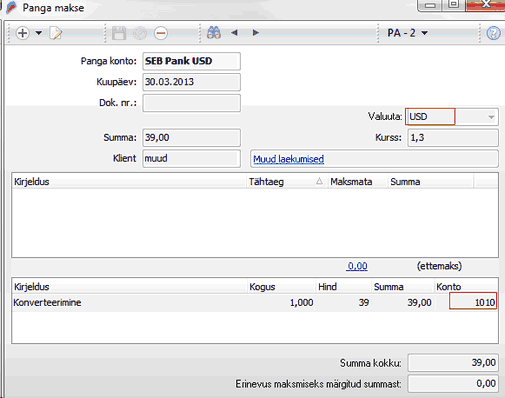The image size is (505, 398).
Task: Click the 0,00 ettemaks link
Action: click(357, 266)
